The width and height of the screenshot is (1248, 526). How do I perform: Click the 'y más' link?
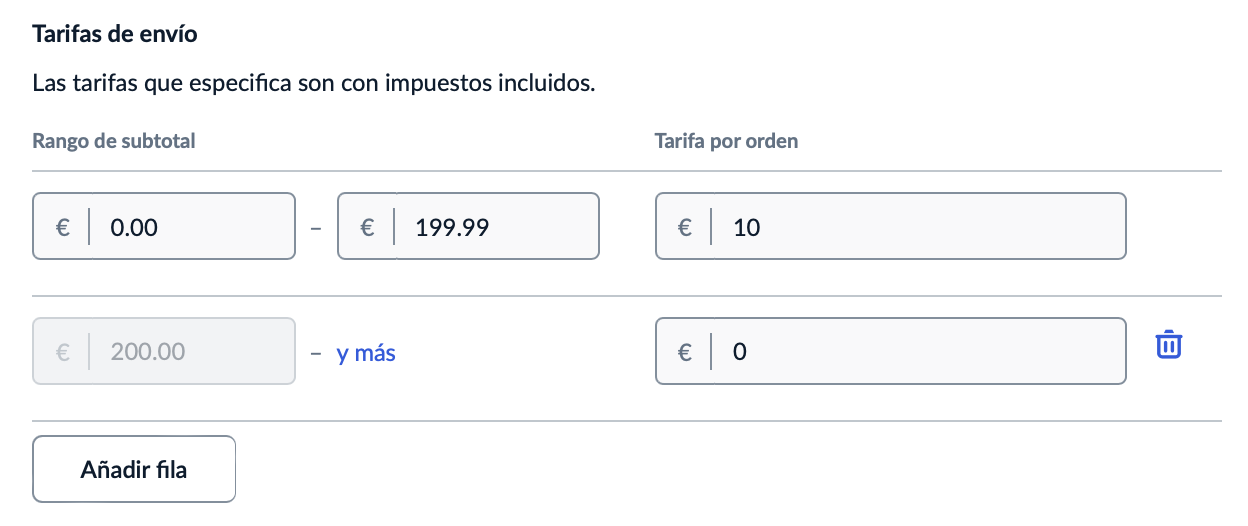[366, 353]
